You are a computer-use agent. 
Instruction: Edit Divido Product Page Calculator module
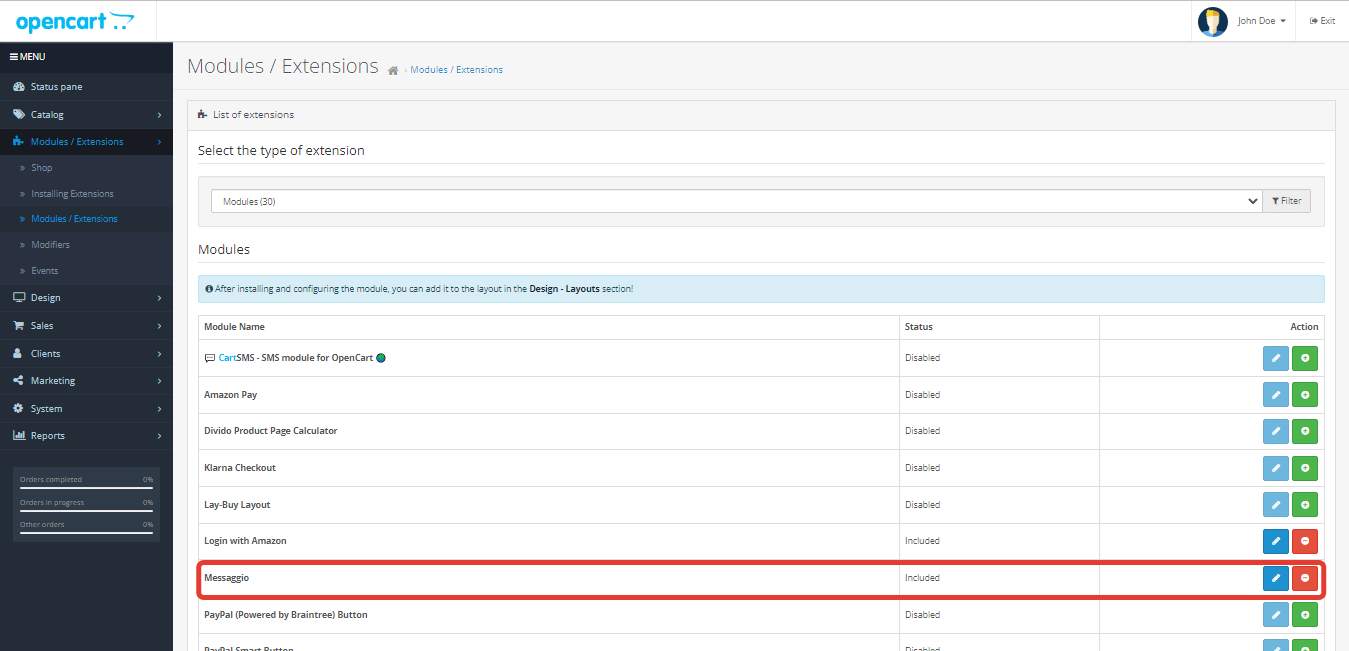click(1276, 432)
